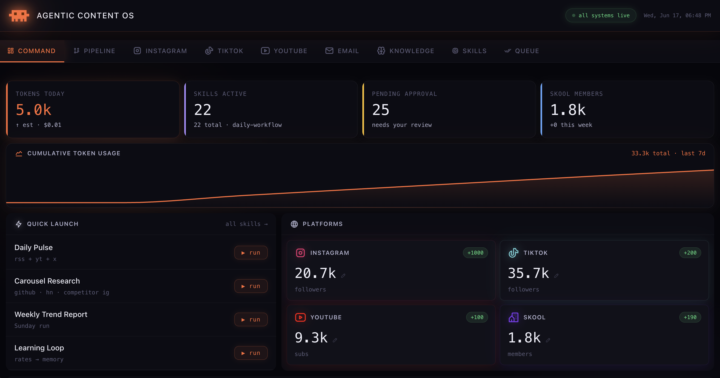Screen dimensions: 720x378
Task: Click the +200 badge on TikTok card
Action: (x=690, y=253)
